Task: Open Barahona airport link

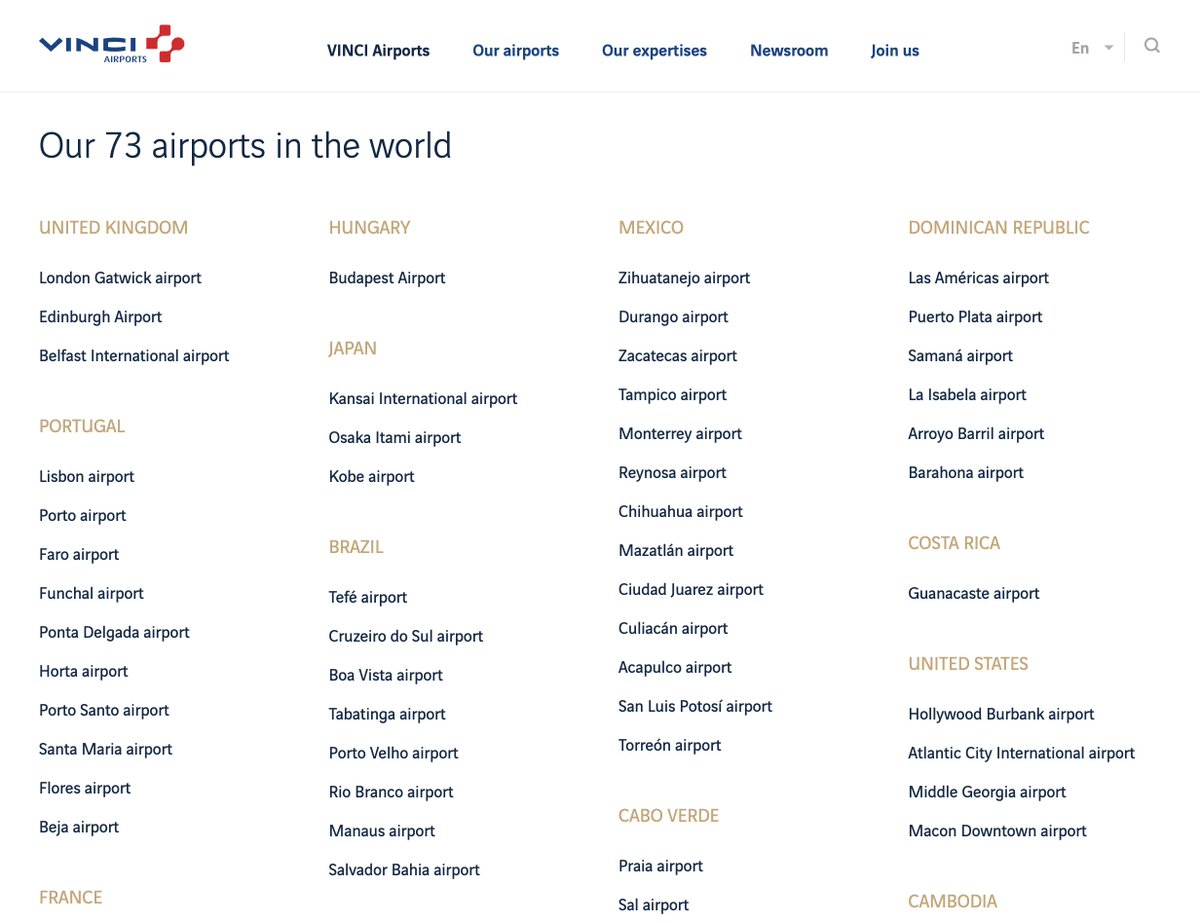Action: 966,473
